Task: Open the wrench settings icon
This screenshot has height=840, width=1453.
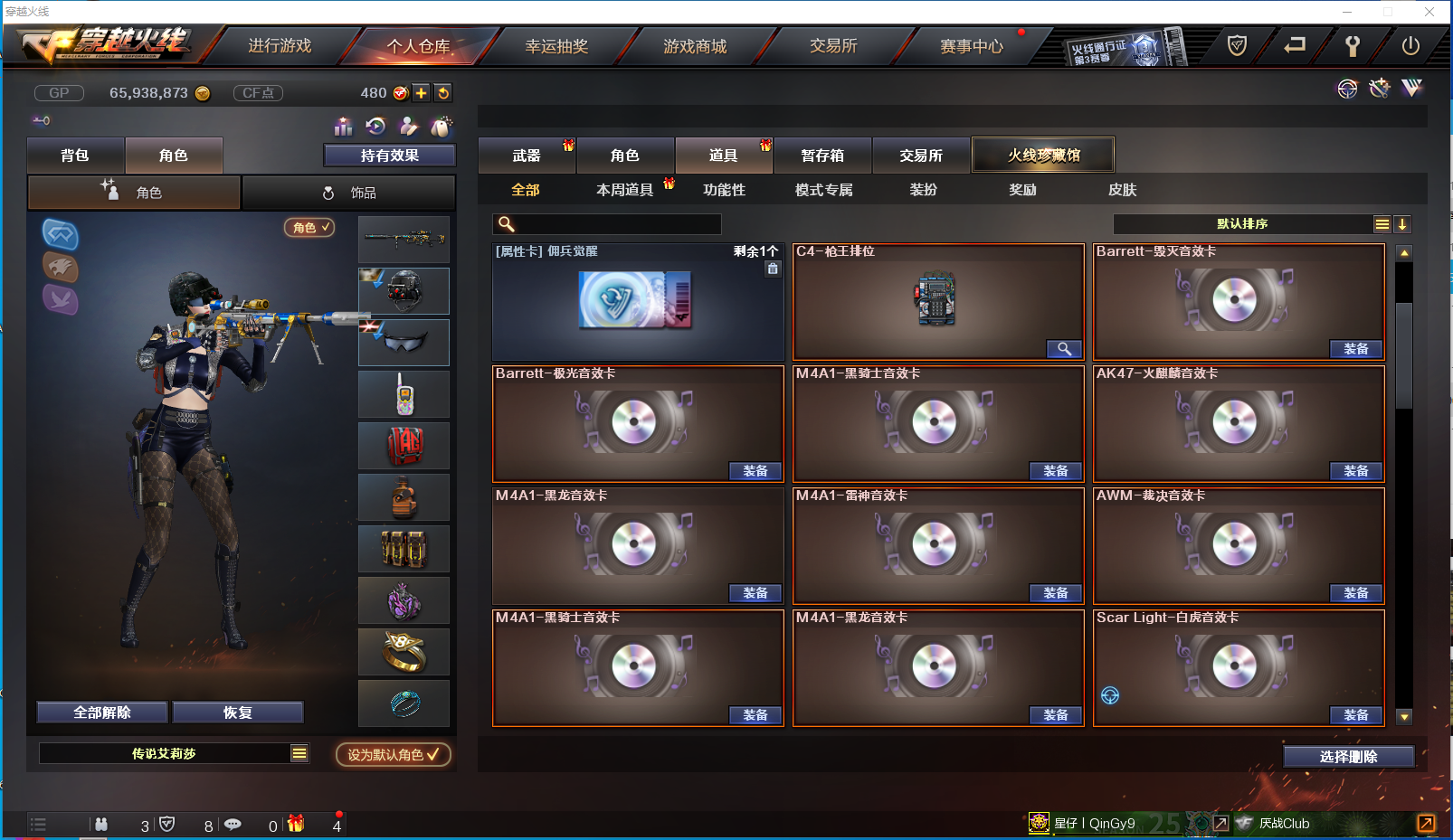Action: click(x=1353, y=46)
